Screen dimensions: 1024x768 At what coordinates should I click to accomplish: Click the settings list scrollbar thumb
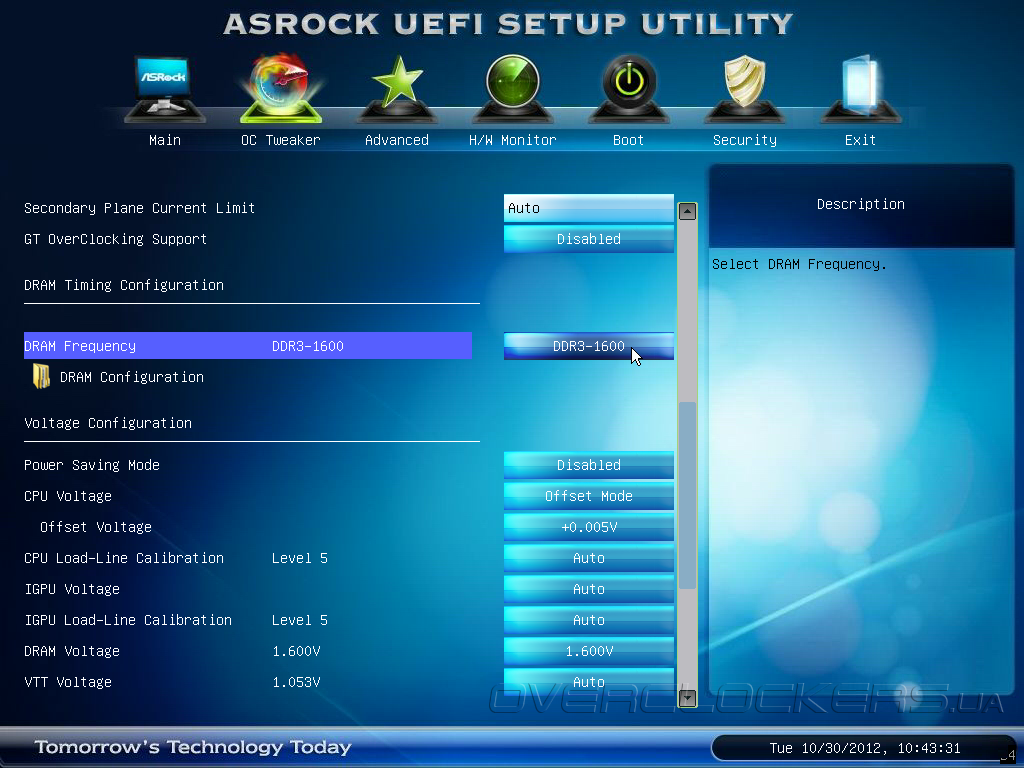[687, 496]
